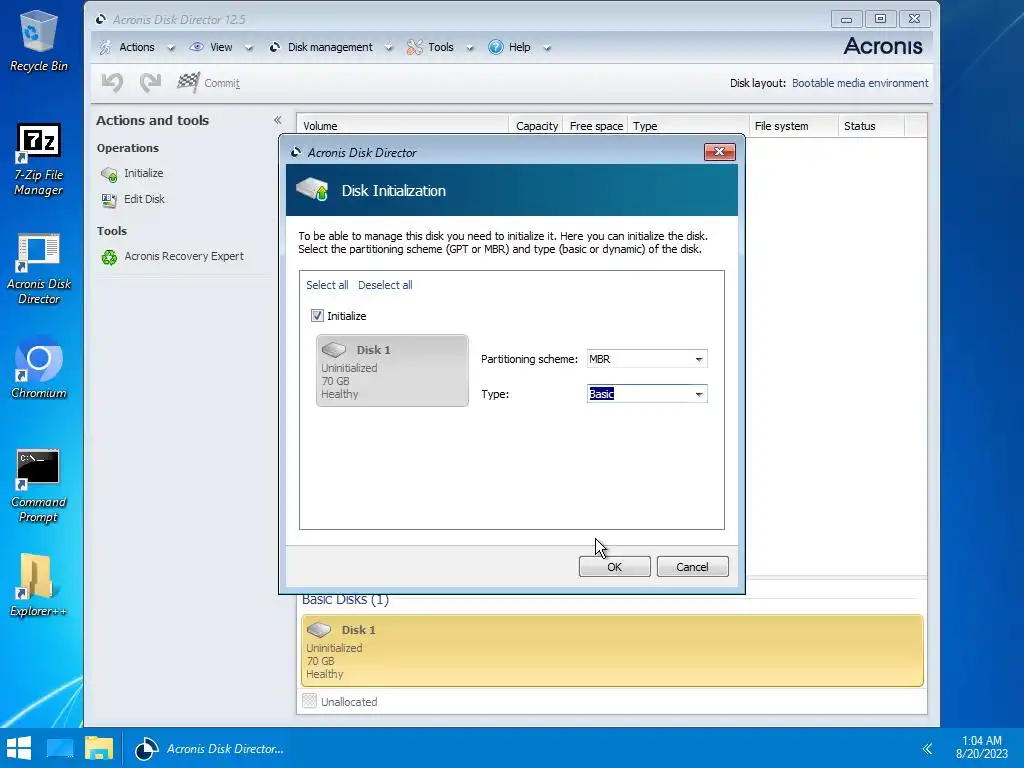Expand the Disk management dropdown arrow
Screen dimensions: 1024x768
[x=389, y=48]
